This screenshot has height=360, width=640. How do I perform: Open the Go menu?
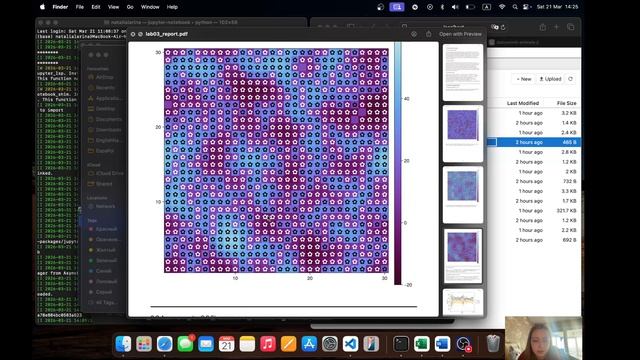pos(130,7)
